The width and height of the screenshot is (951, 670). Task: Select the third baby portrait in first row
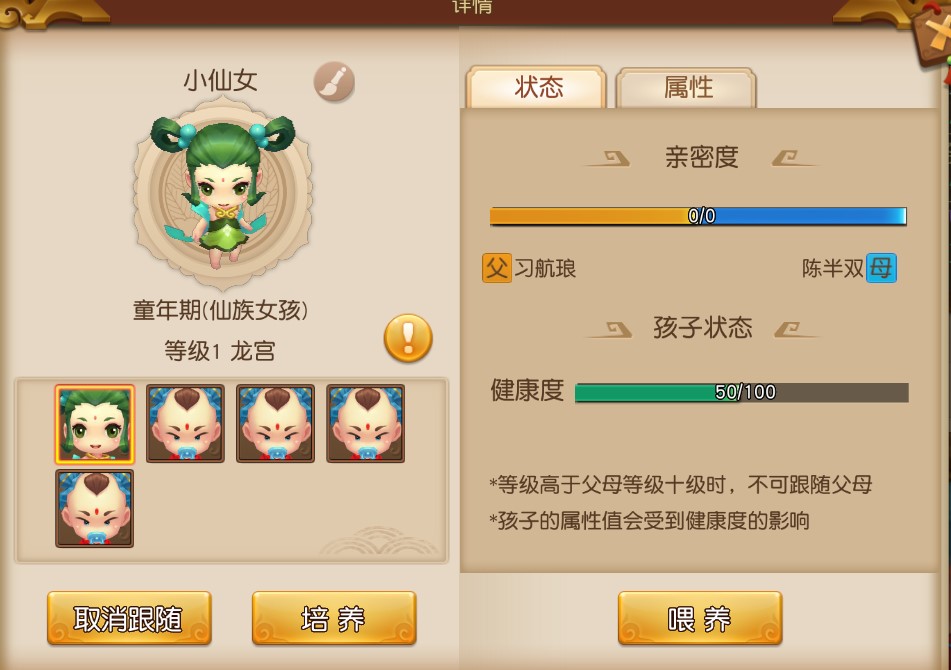[275, 424]
